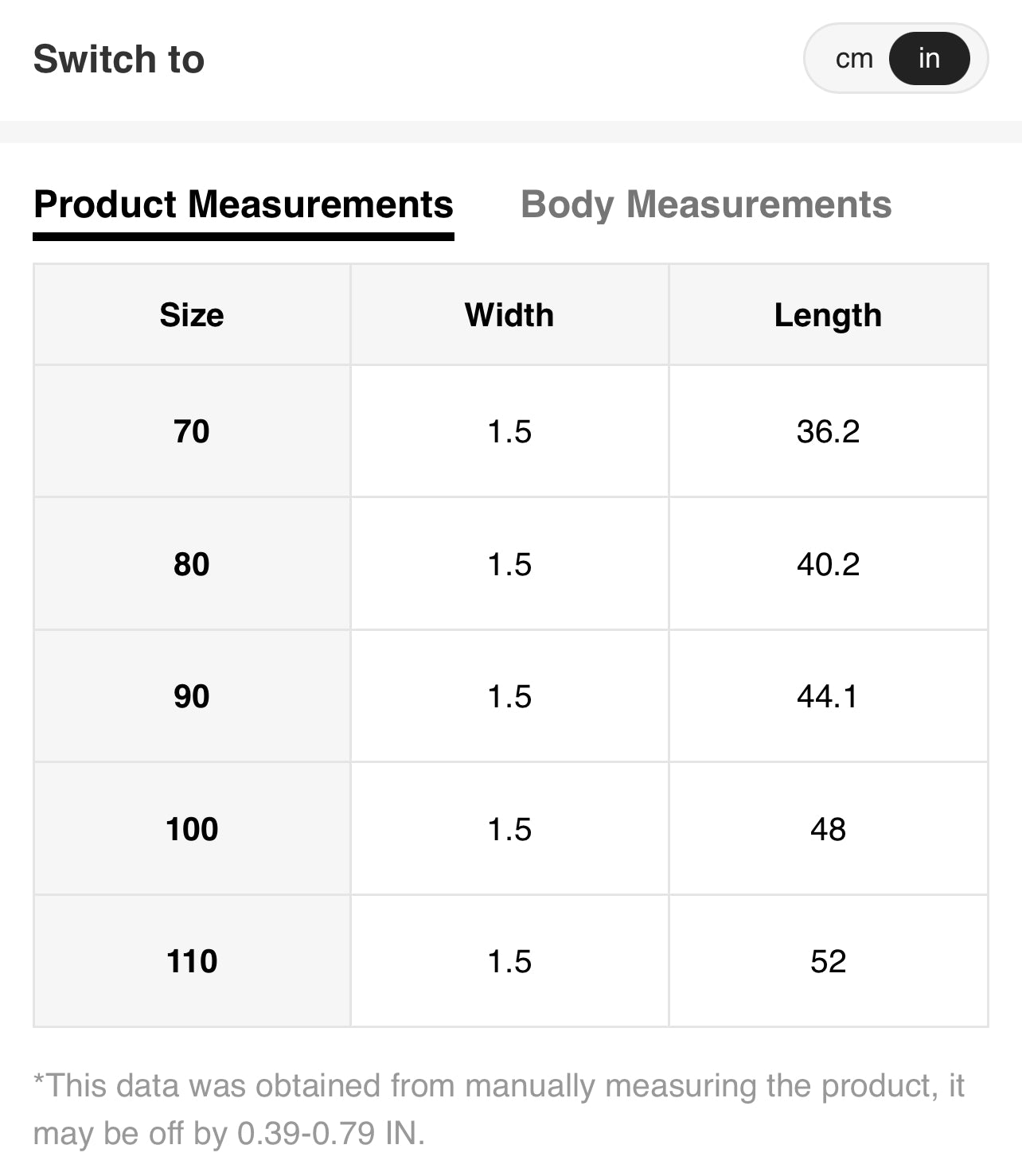The image size is (1022, 1176).
Task: Click the Length column header
Action: pos(829,315)
